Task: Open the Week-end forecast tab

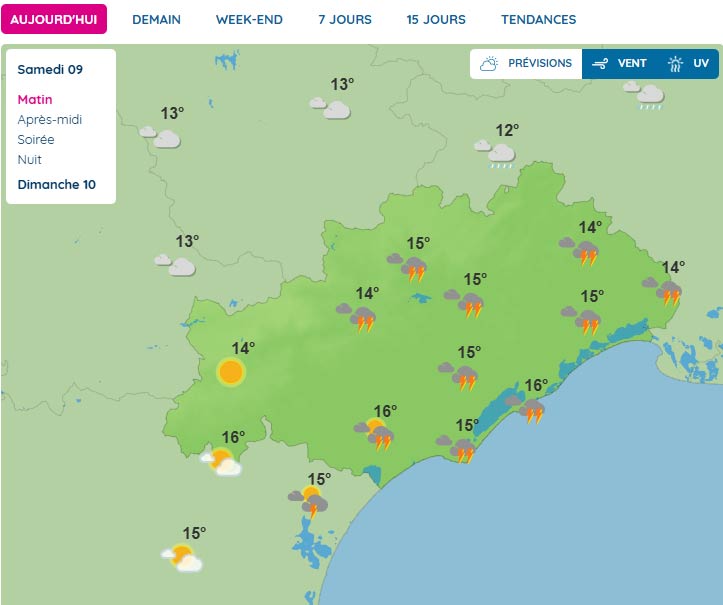Action: (249, 19)
